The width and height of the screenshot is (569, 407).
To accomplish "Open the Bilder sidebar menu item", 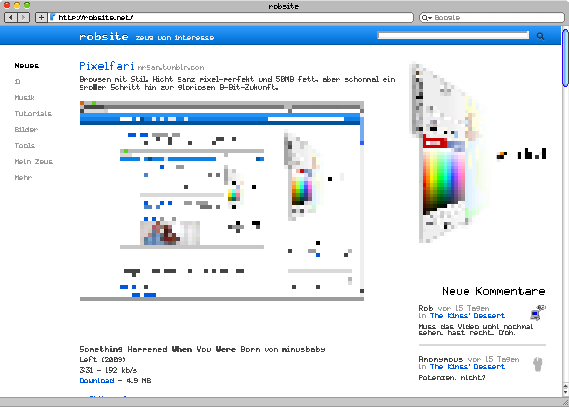I will coord(26,130).
